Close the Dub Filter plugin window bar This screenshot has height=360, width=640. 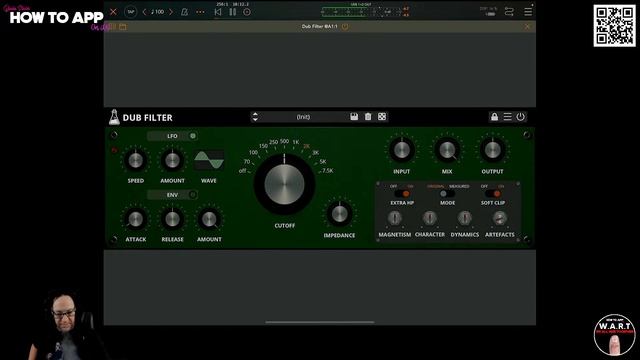click(527, 27)
